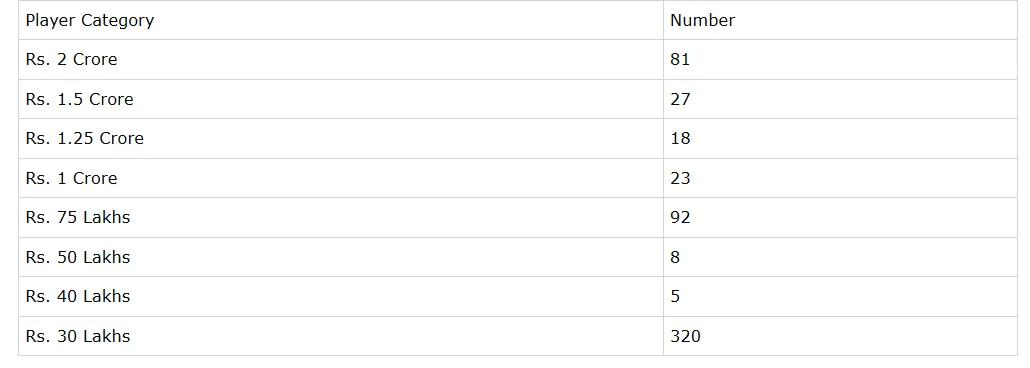This screenshot has width=1030, height=368.
Task: Click the Number column header
Action: (x=840, y=20)
